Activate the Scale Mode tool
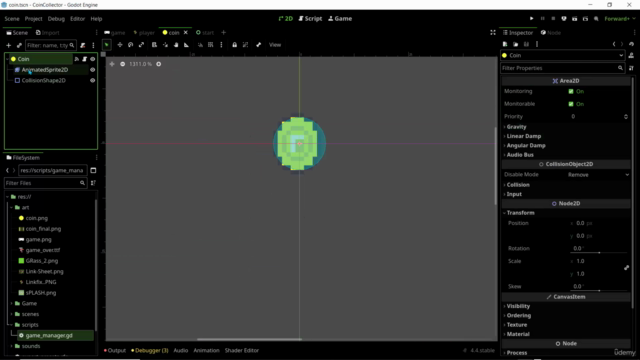This screenshot has height=360, width=640. click(141, 45)
